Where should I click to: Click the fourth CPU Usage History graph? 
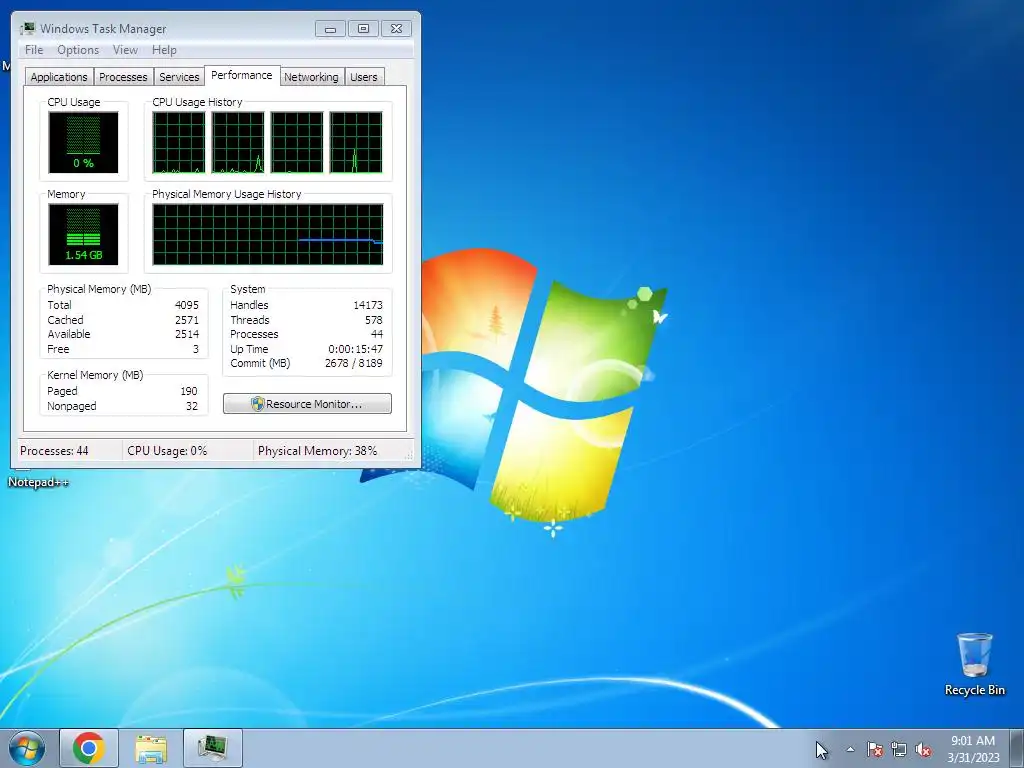click(356, 142)
